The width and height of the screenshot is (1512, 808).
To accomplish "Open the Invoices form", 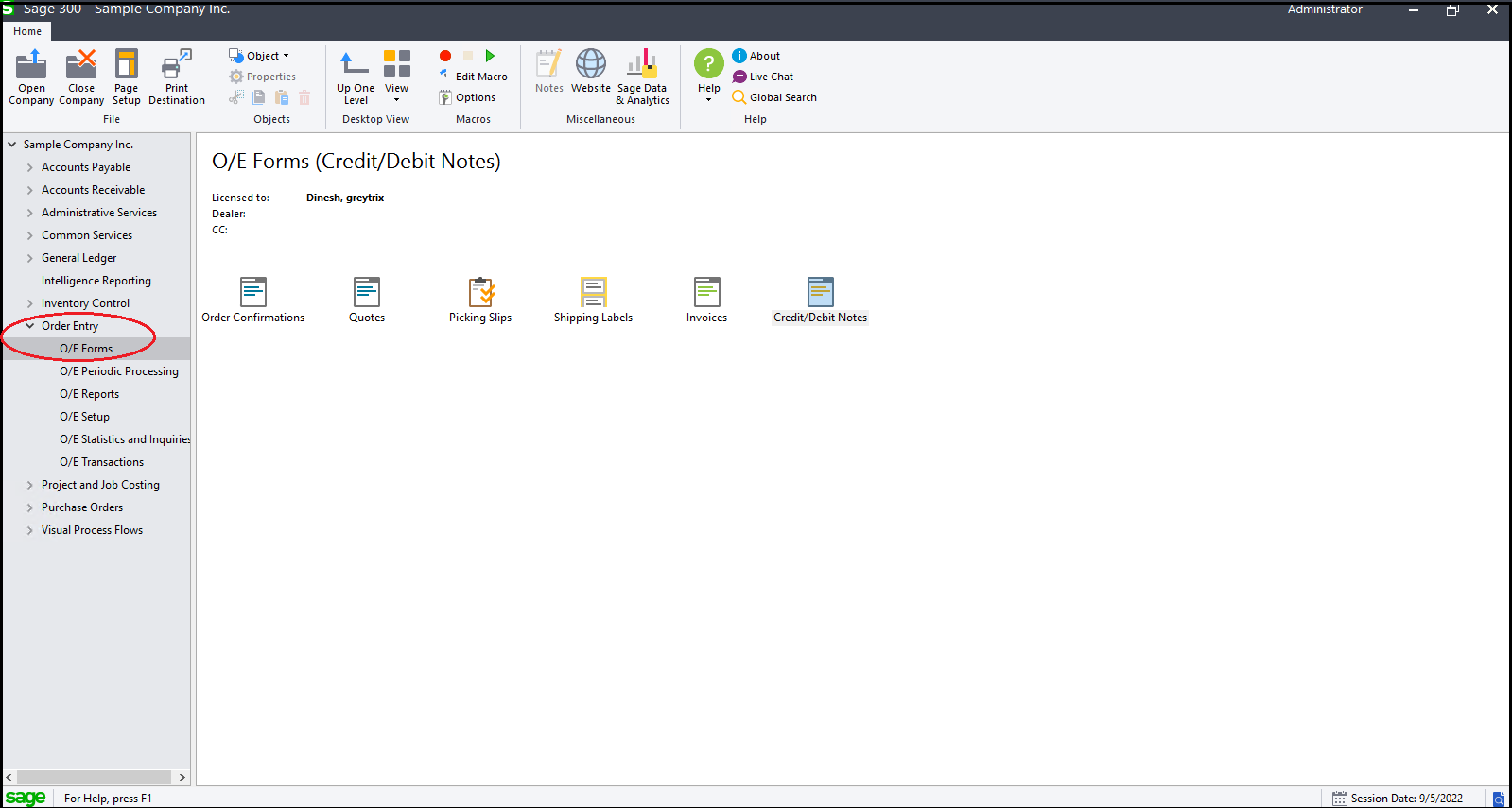I will coord(707,301).
